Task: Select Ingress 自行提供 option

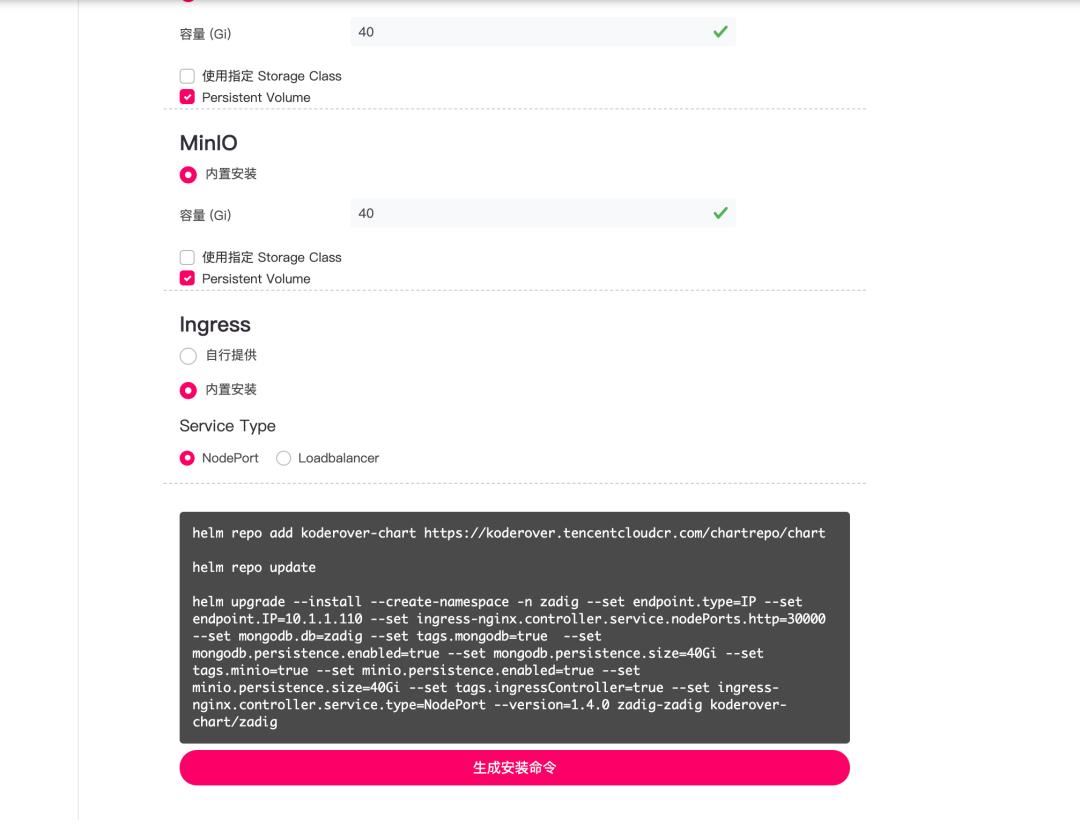Action: point(188,356)
